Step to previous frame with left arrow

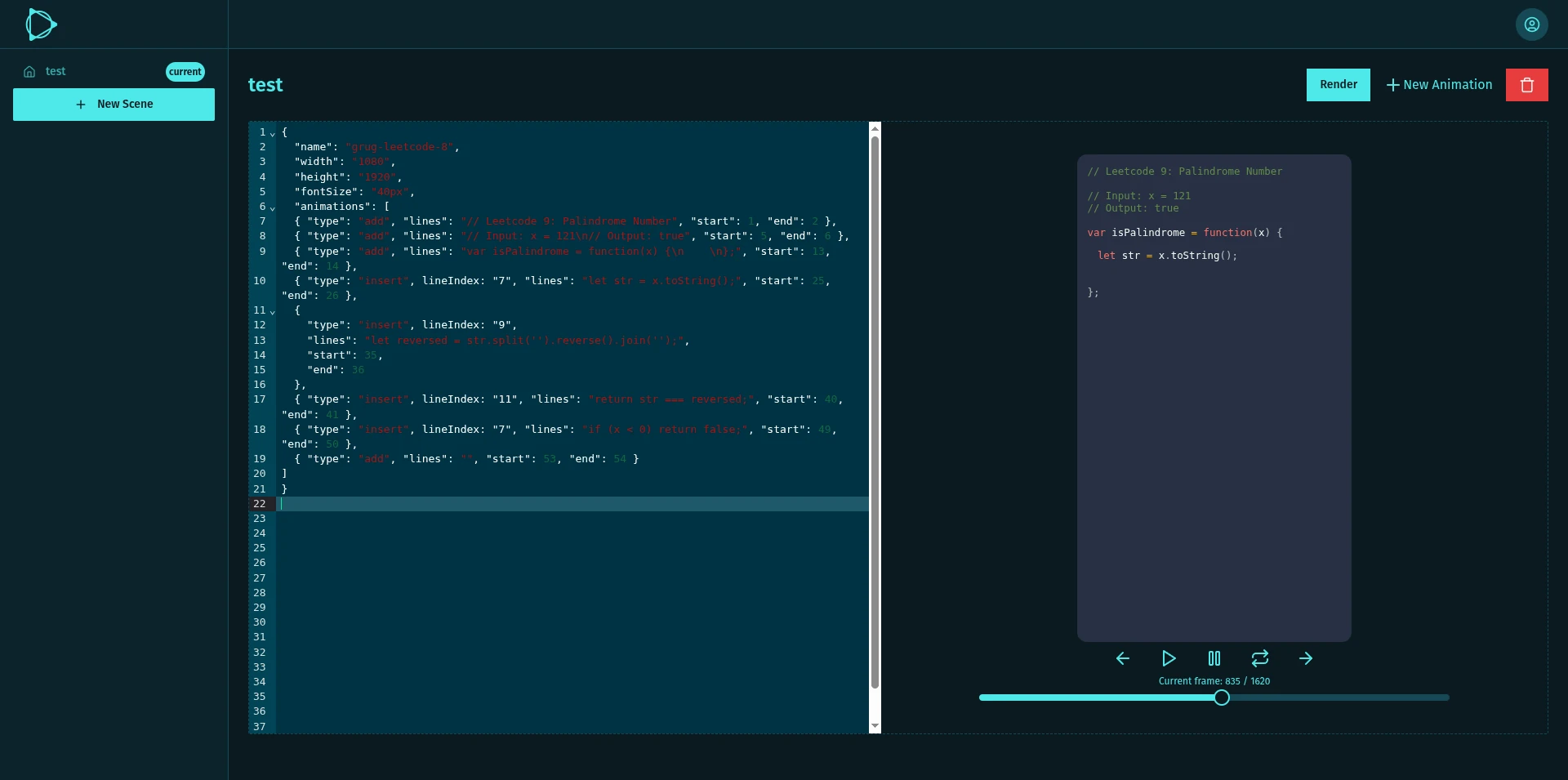click(1123, 658)
